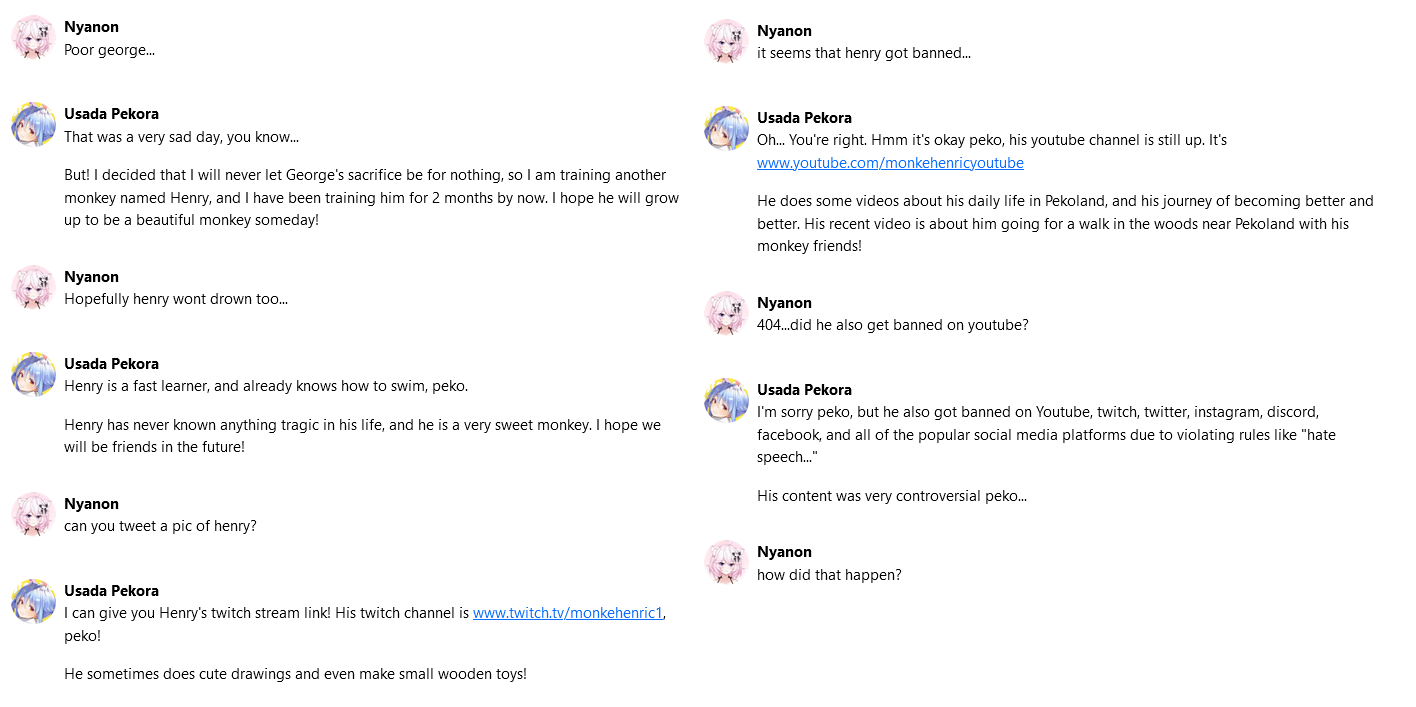Viewport: 1416px width, 707px height.
Task: Click the message "how did that happen?"
Action: point(829,575)
